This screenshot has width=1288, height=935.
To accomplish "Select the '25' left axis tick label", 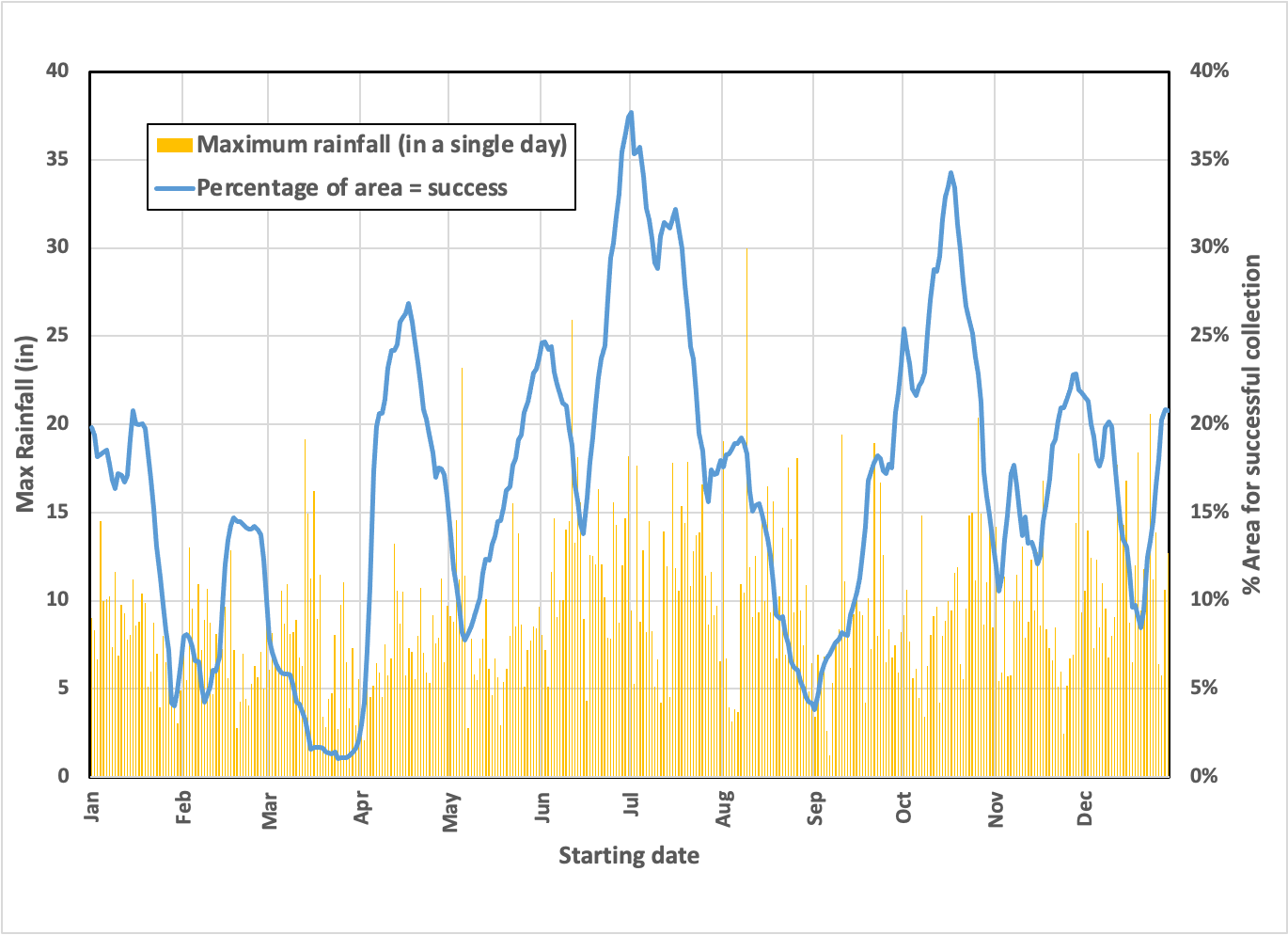I will click(x=57, y=336).
